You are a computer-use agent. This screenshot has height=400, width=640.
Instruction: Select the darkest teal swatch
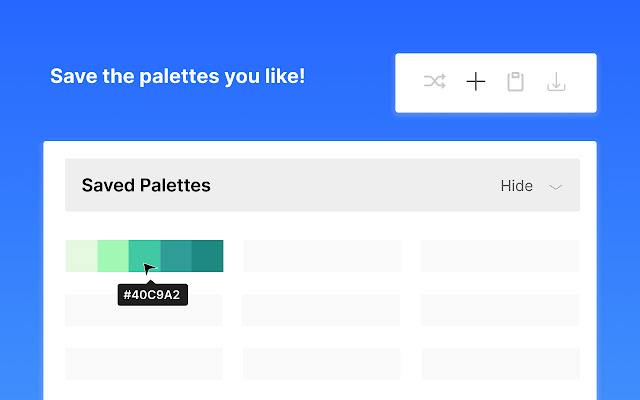[x=207, y=256]
